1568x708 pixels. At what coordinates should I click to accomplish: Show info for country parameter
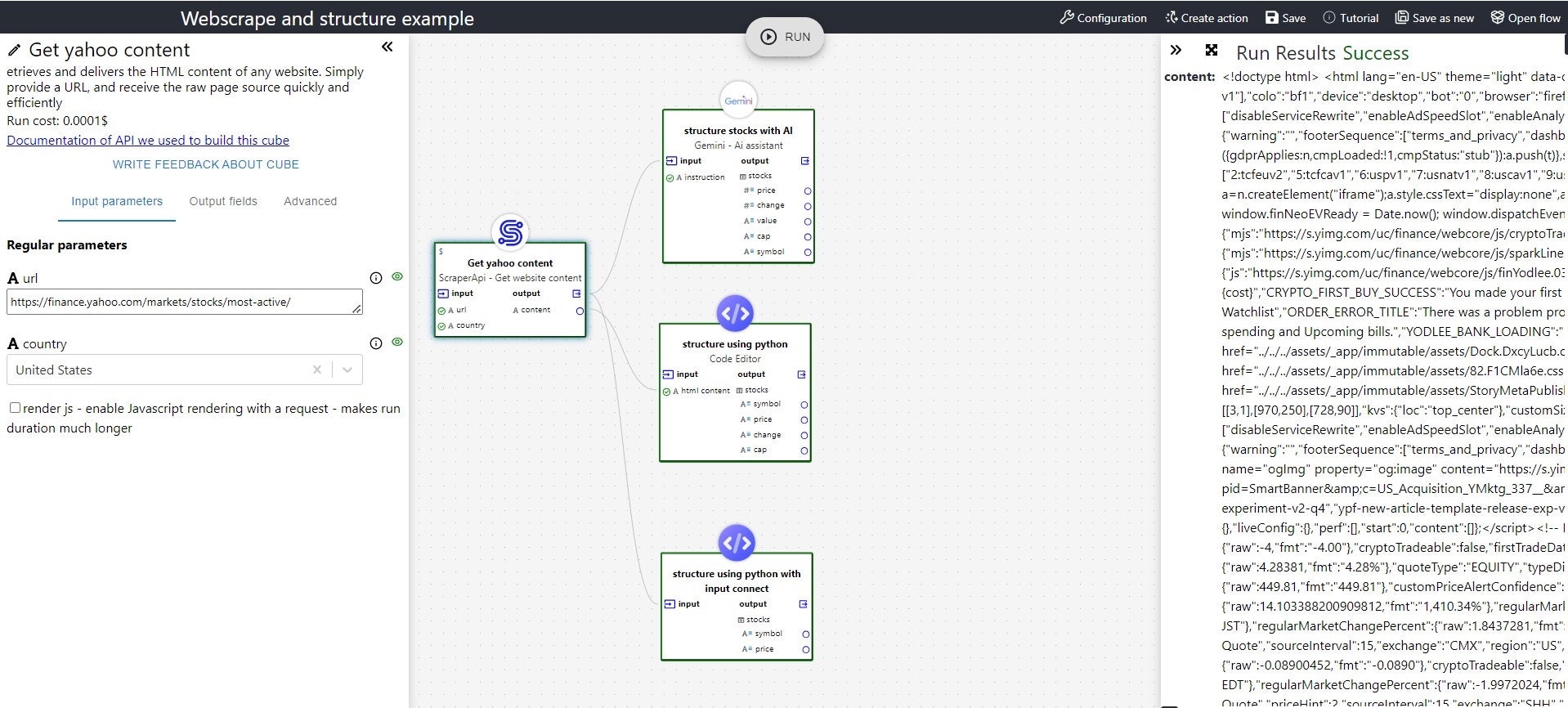(376, 343)
